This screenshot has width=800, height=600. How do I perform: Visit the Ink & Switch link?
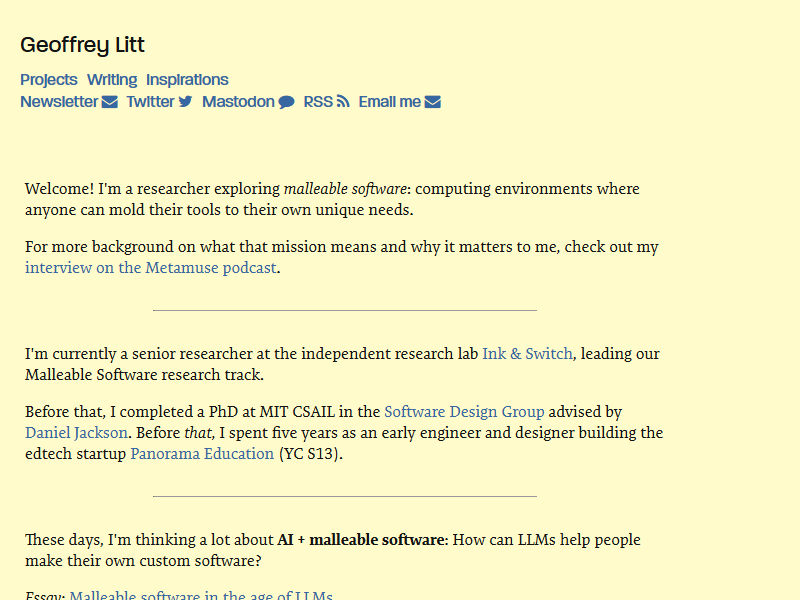[x=527, y=354]
